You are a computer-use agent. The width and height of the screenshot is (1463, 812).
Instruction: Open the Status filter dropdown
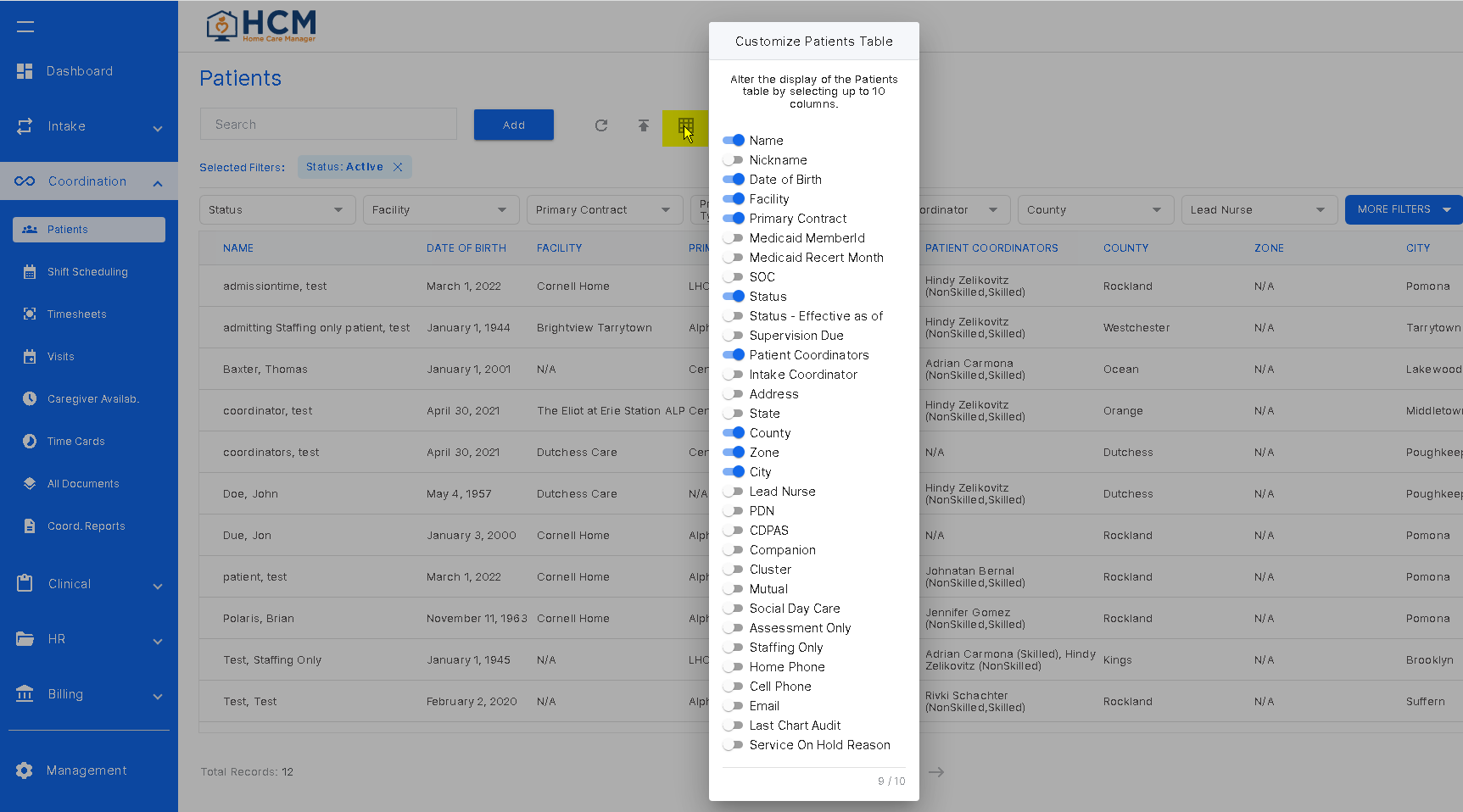276,210
